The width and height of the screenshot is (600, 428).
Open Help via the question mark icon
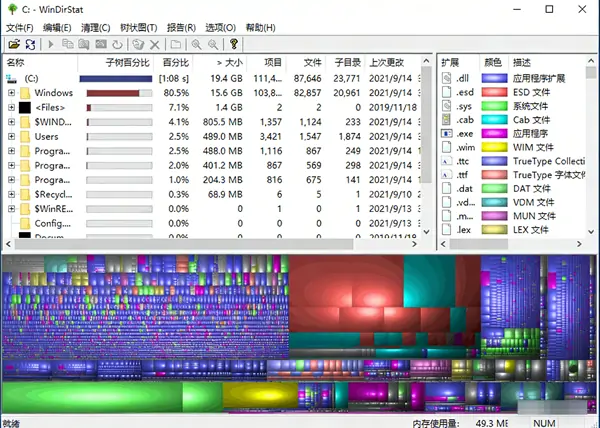click(x=234, y=45)
